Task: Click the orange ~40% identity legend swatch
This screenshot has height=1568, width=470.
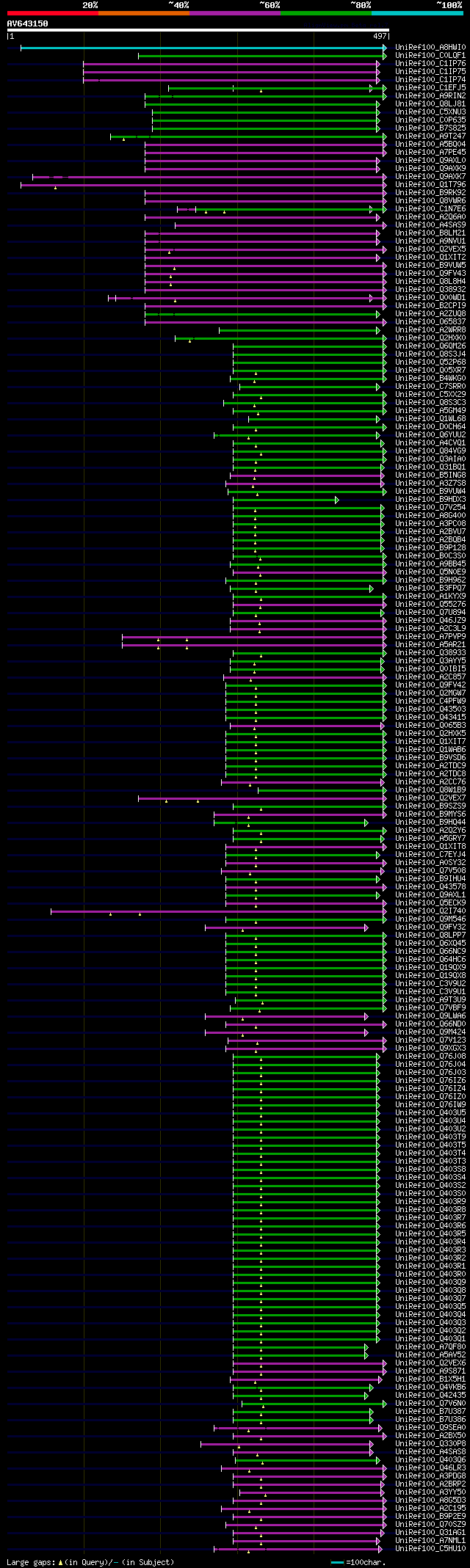Action: (144, 13)
